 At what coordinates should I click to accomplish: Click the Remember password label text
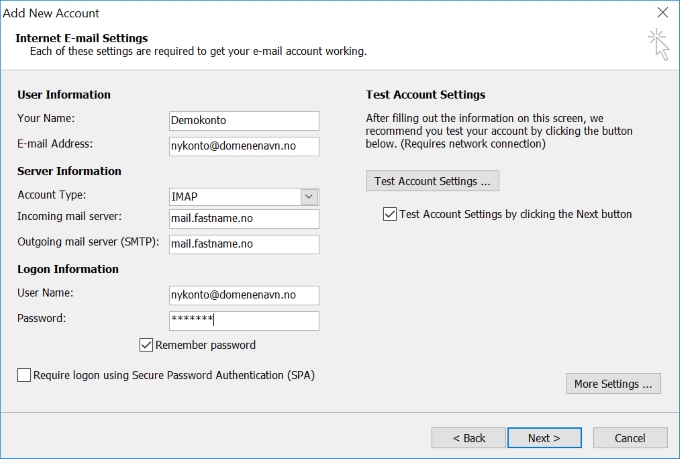tap(206, 345)
